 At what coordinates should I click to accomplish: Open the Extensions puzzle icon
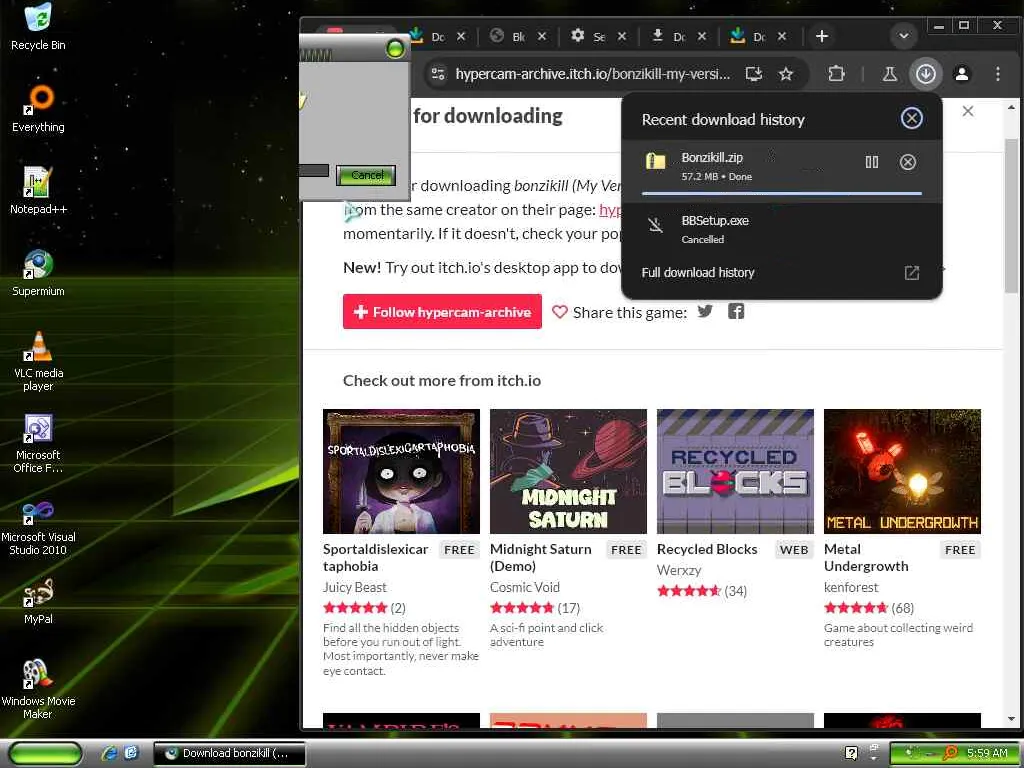(x=836, y=74)
